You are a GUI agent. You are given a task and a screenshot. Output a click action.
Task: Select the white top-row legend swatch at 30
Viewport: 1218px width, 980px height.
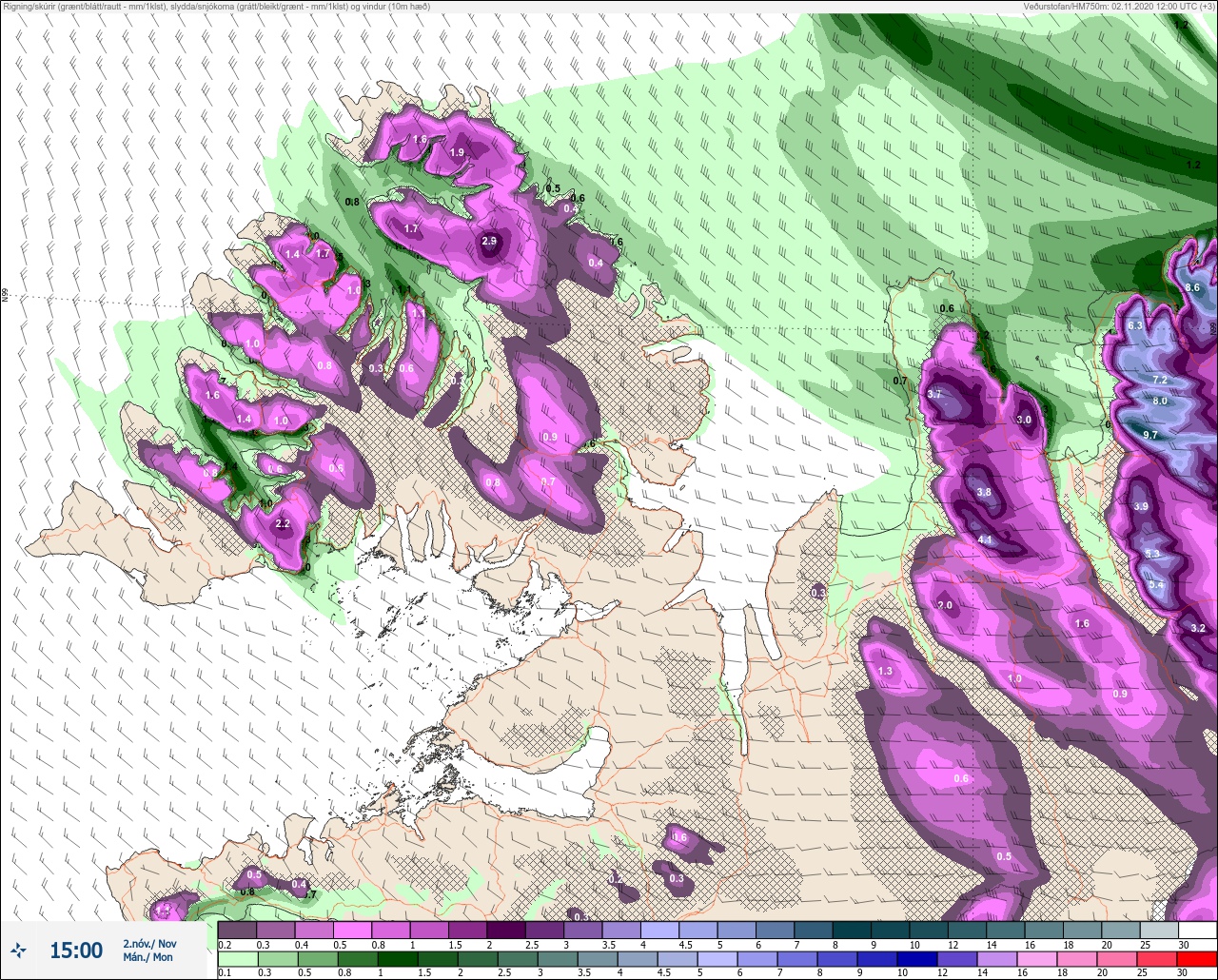click(x=1197, y=930)
